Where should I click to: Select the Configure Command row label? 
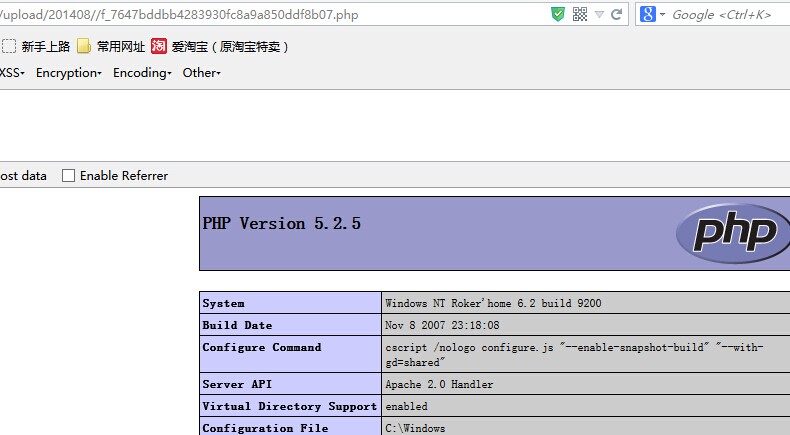pos(262,347)
